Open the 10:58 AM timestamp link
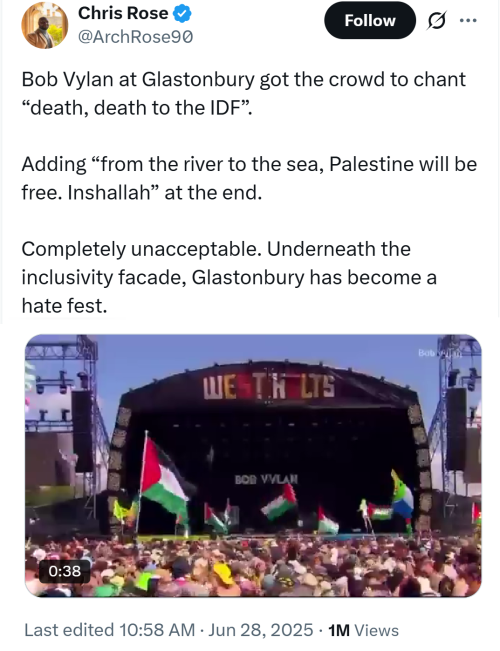Screen dimensions: 500x651 point(157,630)
